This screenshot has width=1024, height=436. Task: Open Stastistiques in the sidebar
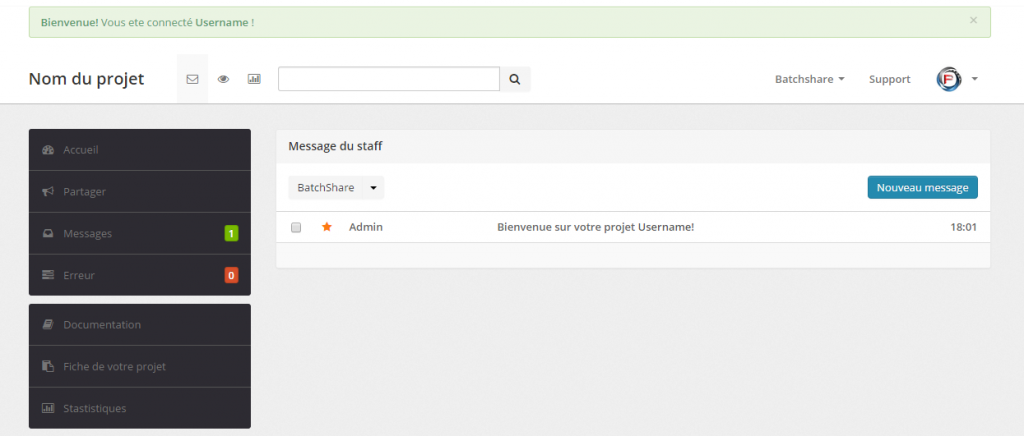(x=140, y=409)
